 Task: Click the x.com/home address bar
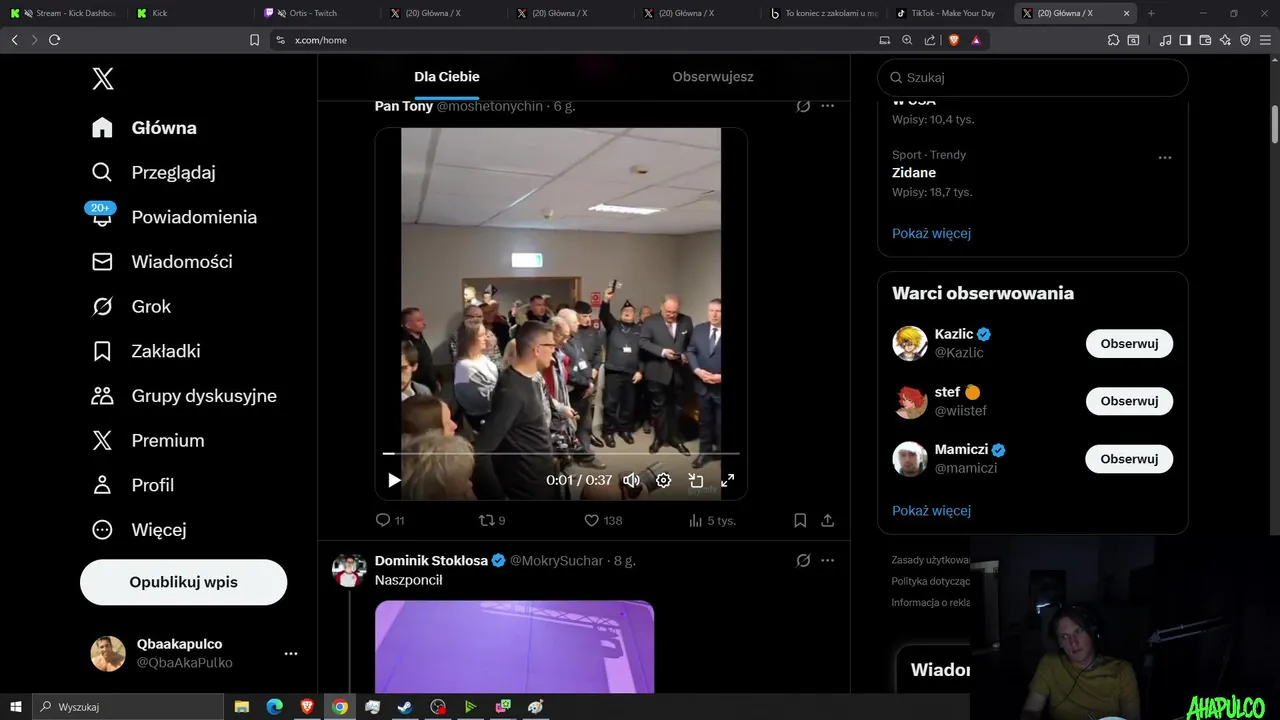click(570, 40)
